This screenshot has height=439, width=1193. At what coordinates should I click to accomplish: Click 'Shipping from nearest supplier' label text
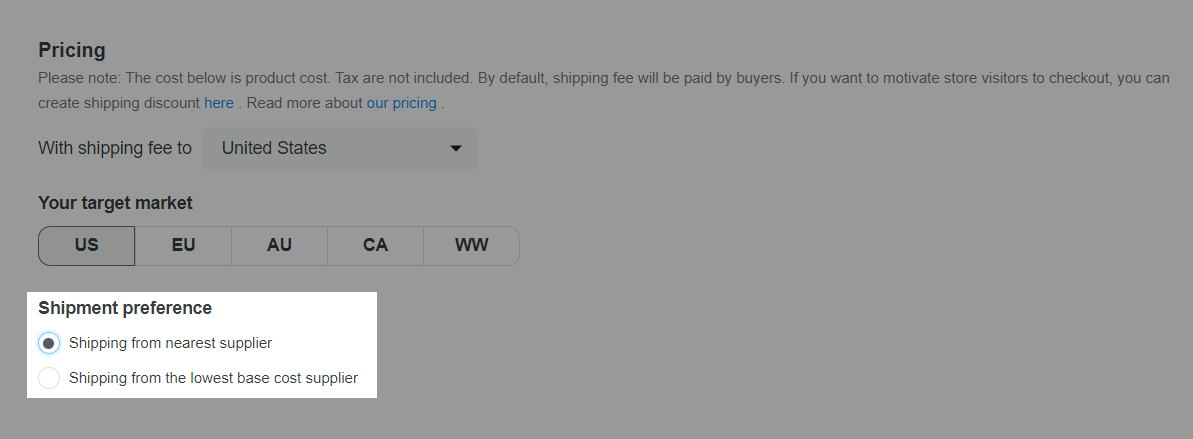[x=170, y=343]
